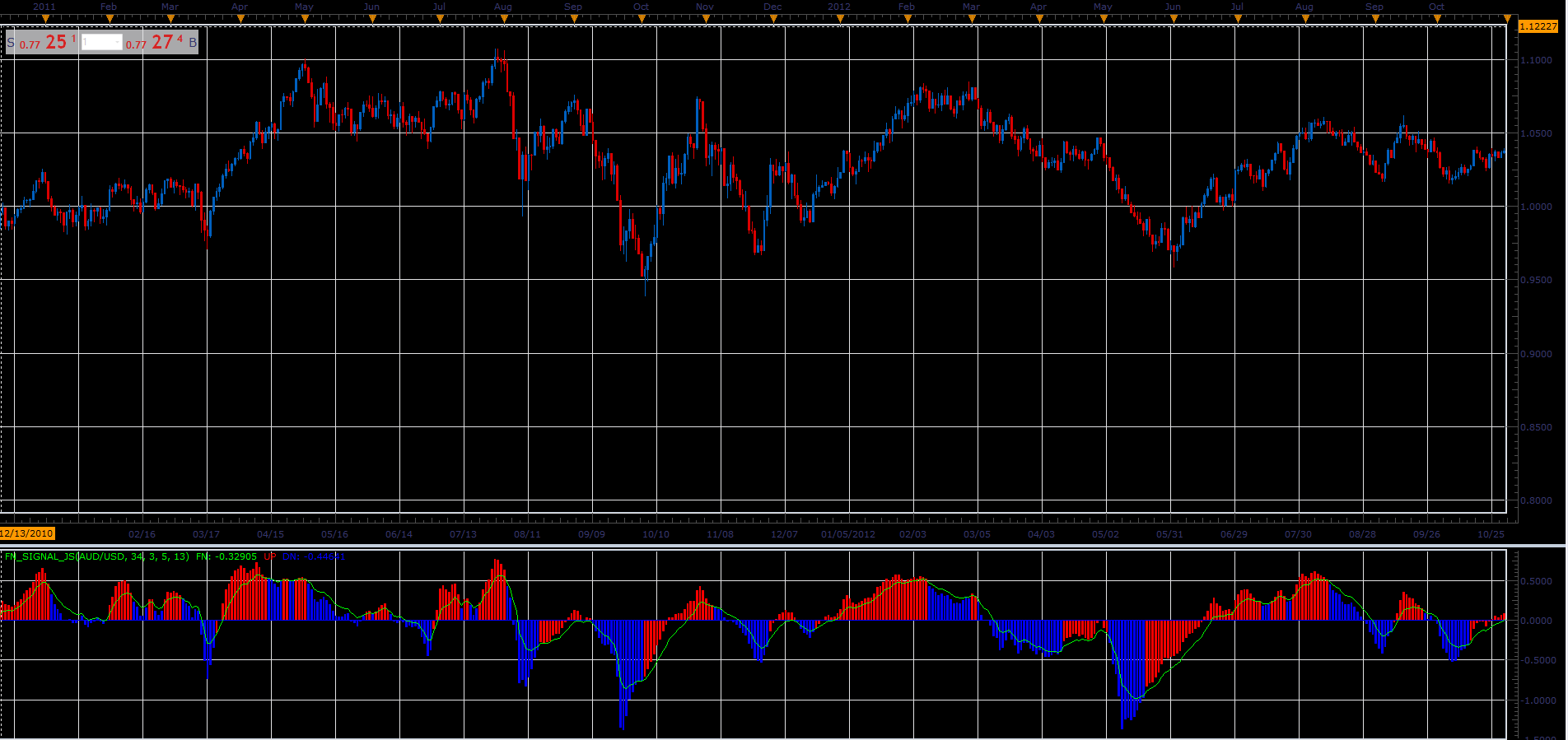Click the 11/08 date axis label

pyautogui.click(x=720, y=534)
